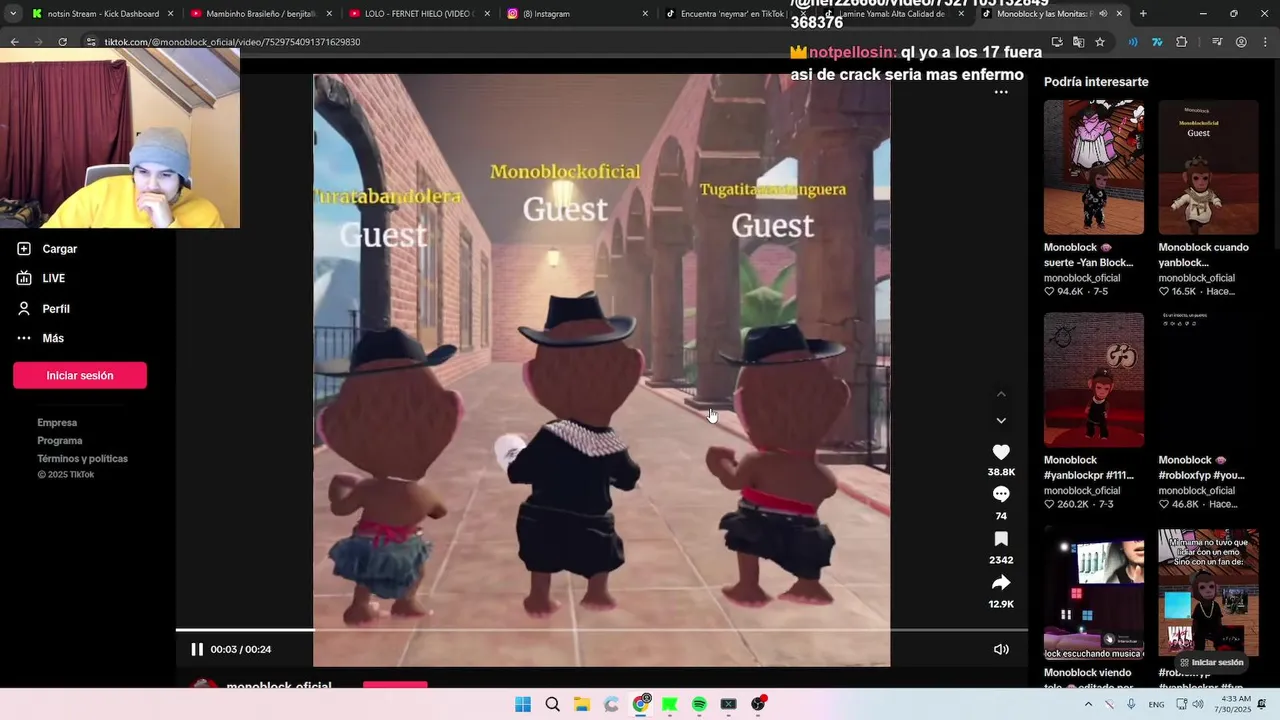Open the 7TV extension icon
1280x720 pixels.
click(1157, 42)
